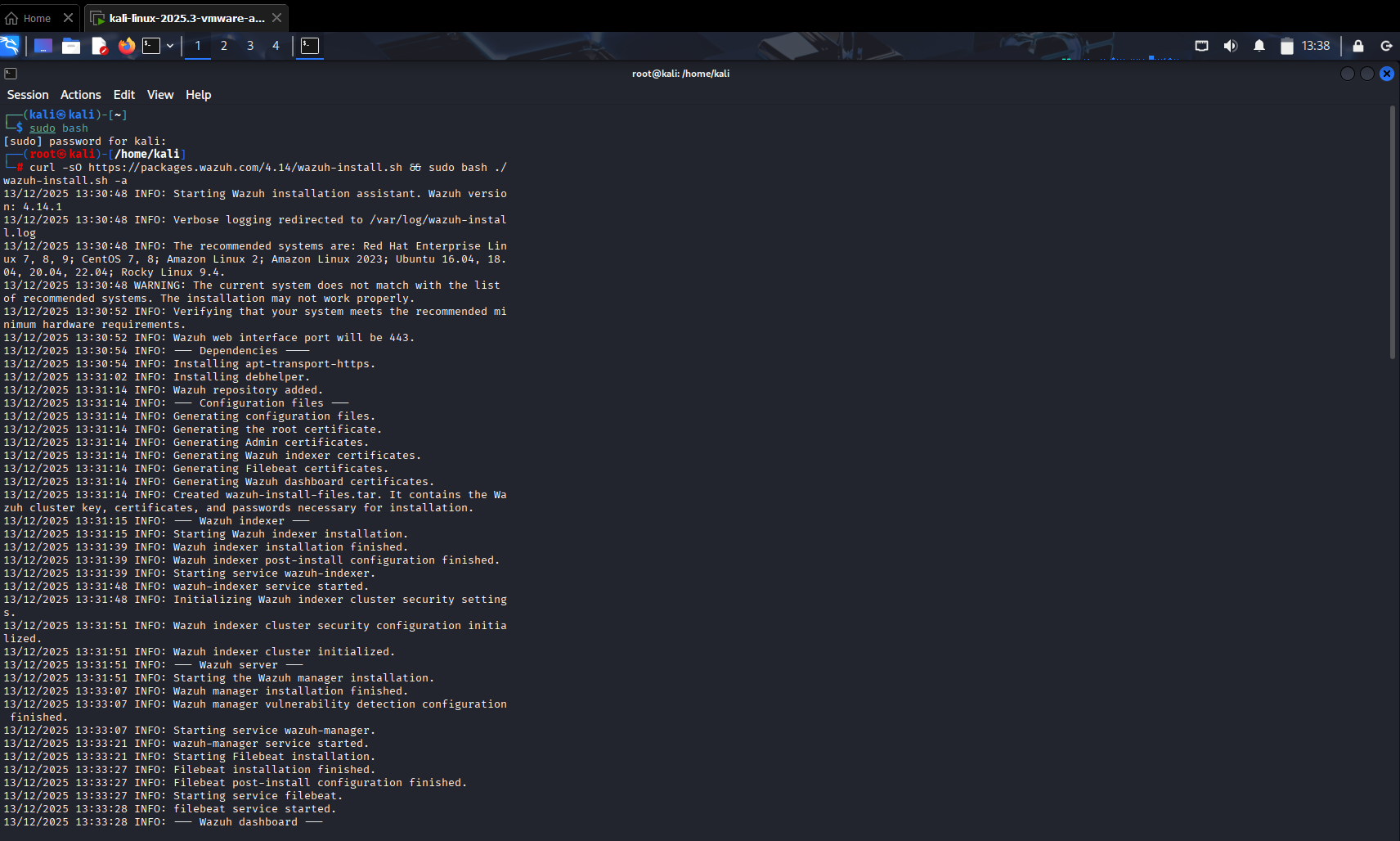Open the notifications bell icon
The width and height of the screenshot is (1400, 841).
click(x=1259, y=46)
